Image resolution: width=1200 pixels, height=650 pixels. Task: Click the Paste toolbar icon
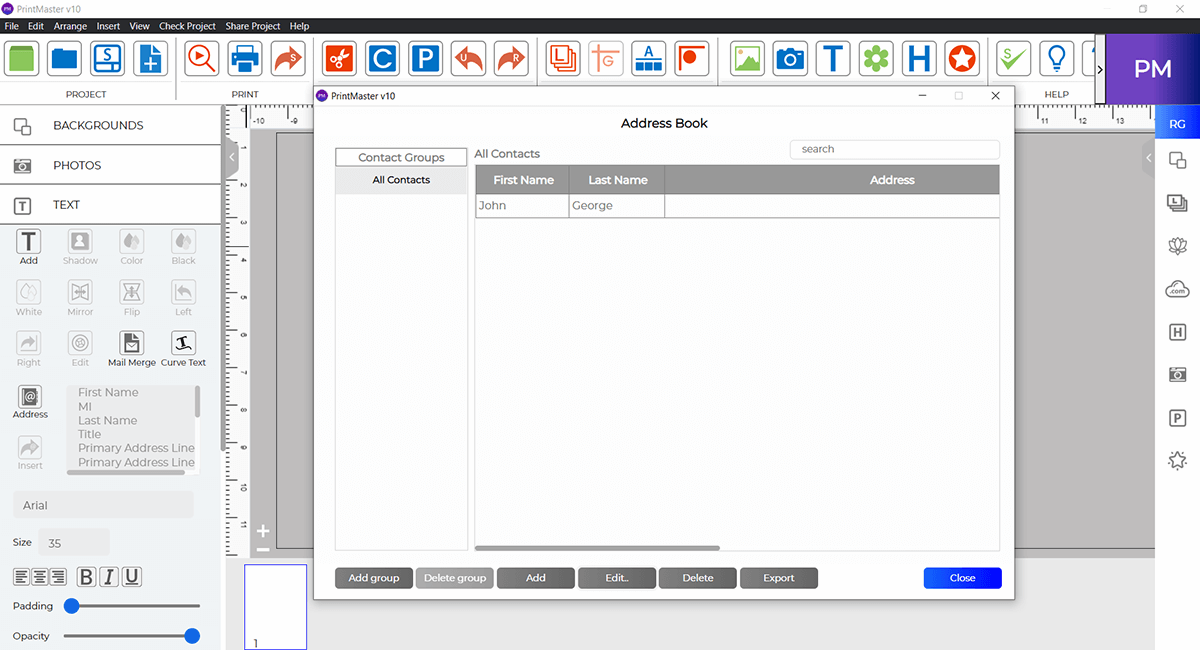425,58
